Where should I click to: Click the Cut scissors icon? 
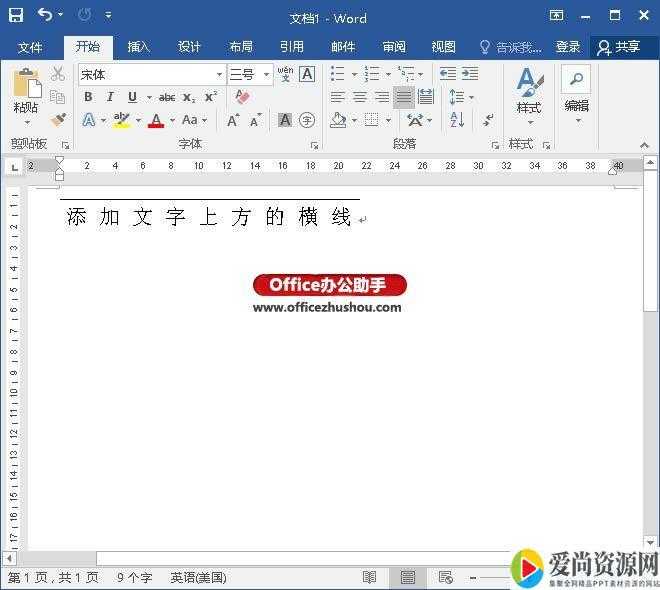click(x=58, y=74)
